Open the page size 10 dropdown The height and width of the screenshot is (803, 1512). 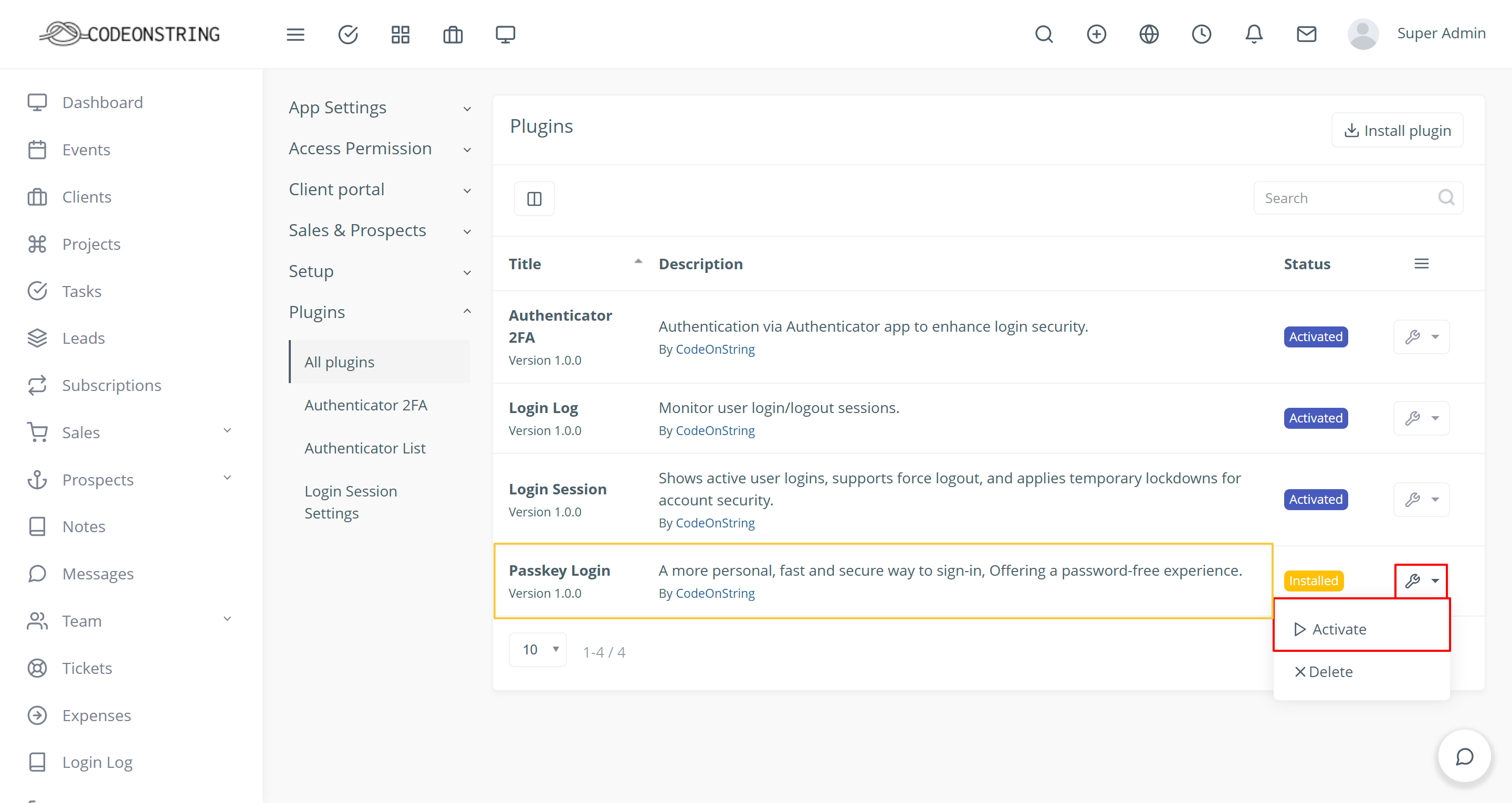(538, 650)
